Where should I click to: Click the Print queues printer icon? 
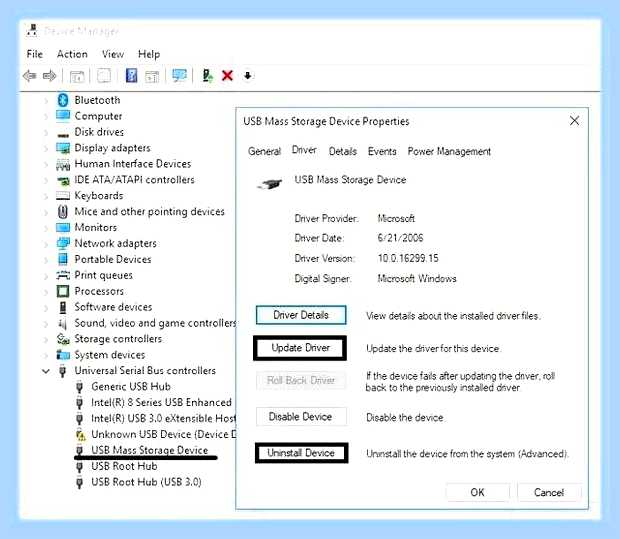click(63, 275)
